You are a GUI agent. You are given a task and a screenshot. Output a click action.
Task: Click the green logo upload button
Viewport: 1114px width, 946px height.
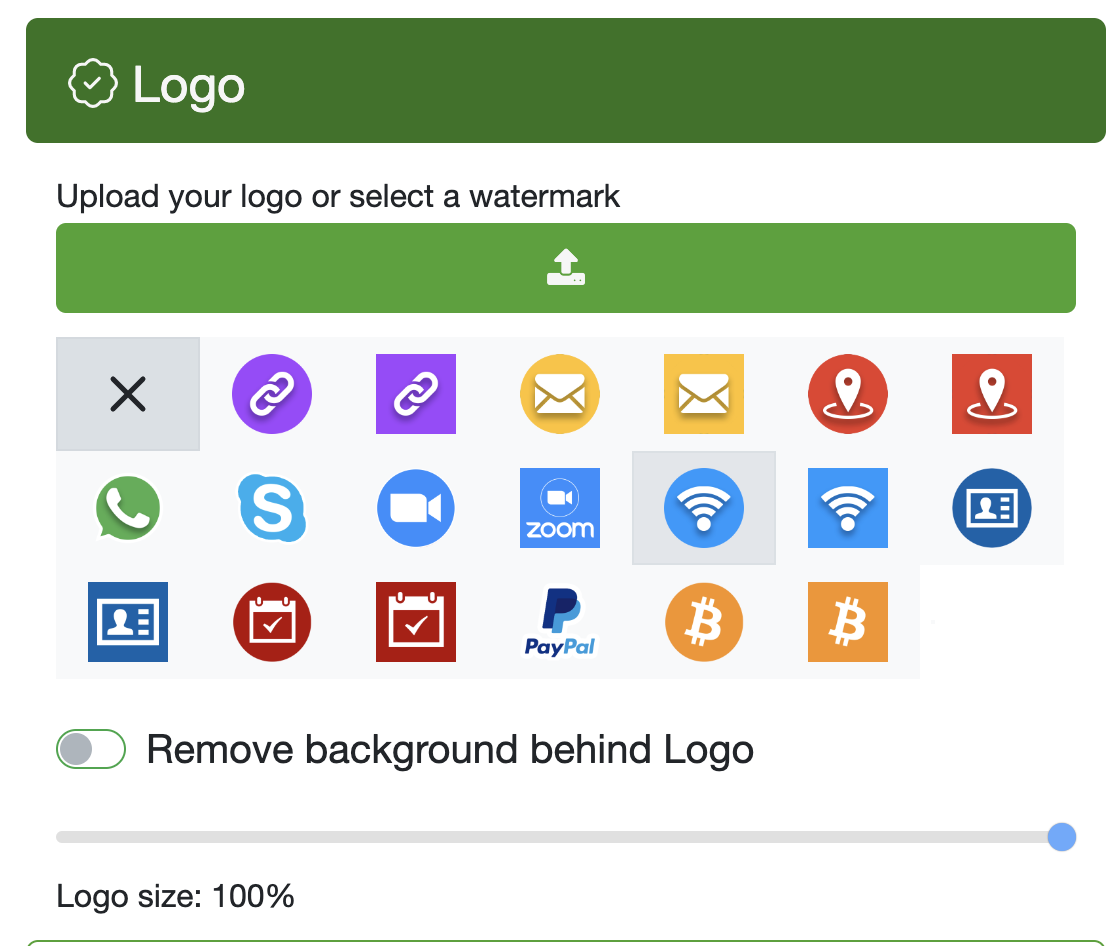[x=565, y=268]
